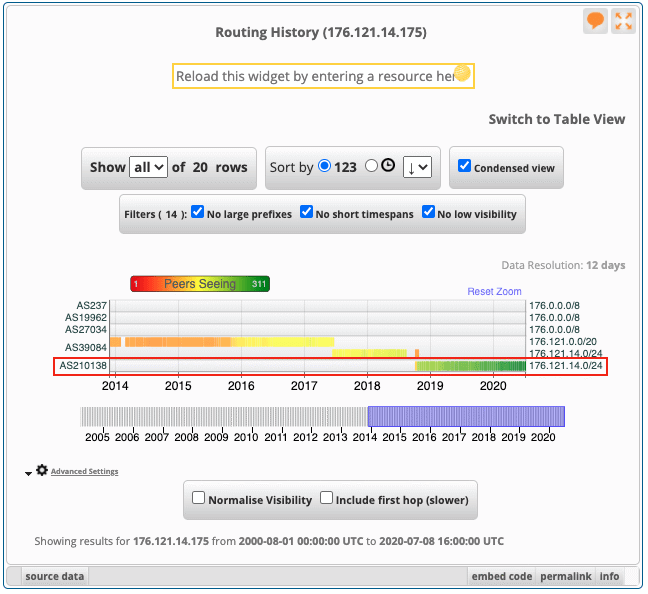Open the permalink tab
Screen dimensions: 648x594
click(x=566, y=576)
